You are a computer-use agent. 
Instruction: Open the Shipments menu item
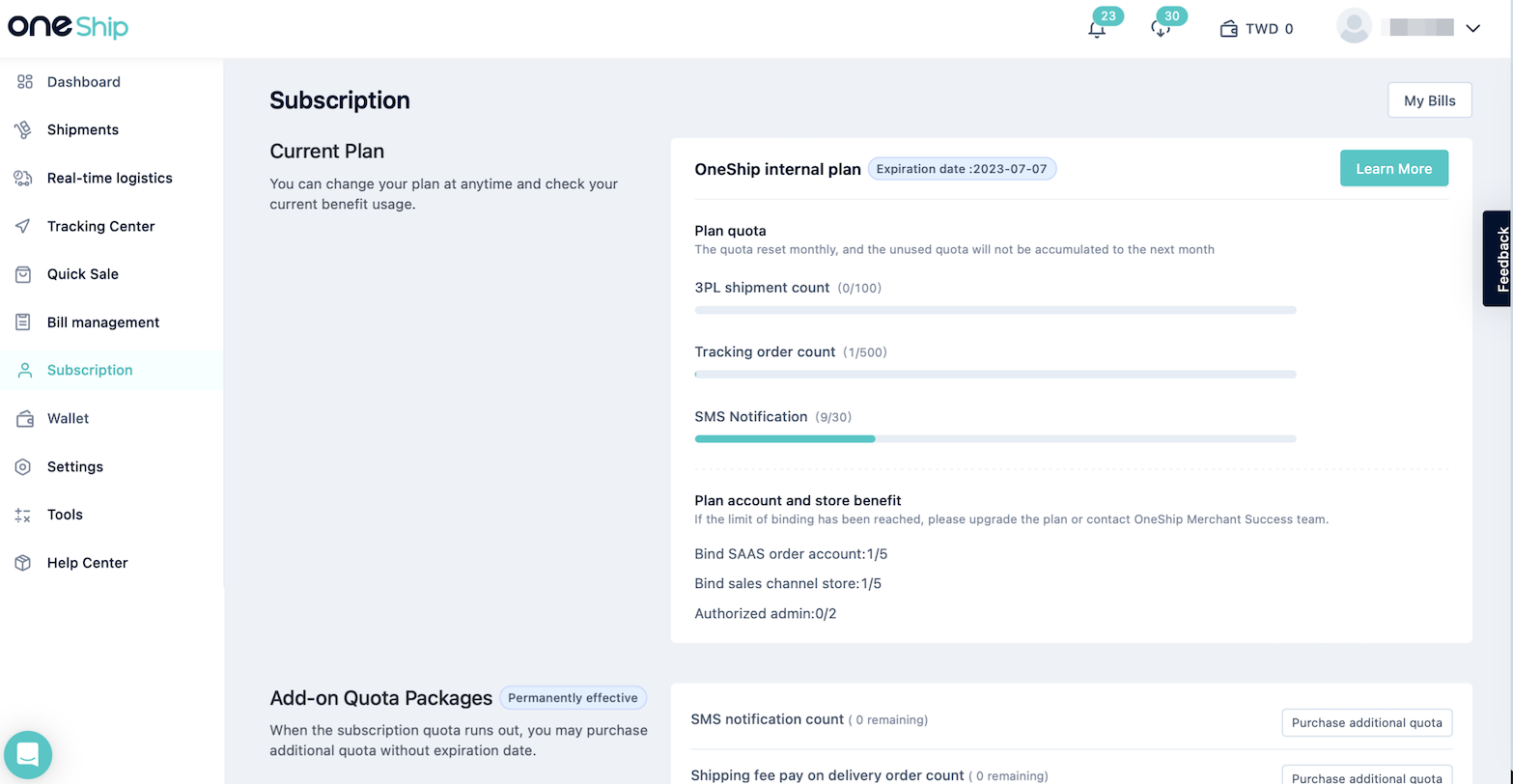(x=83, y=130)
